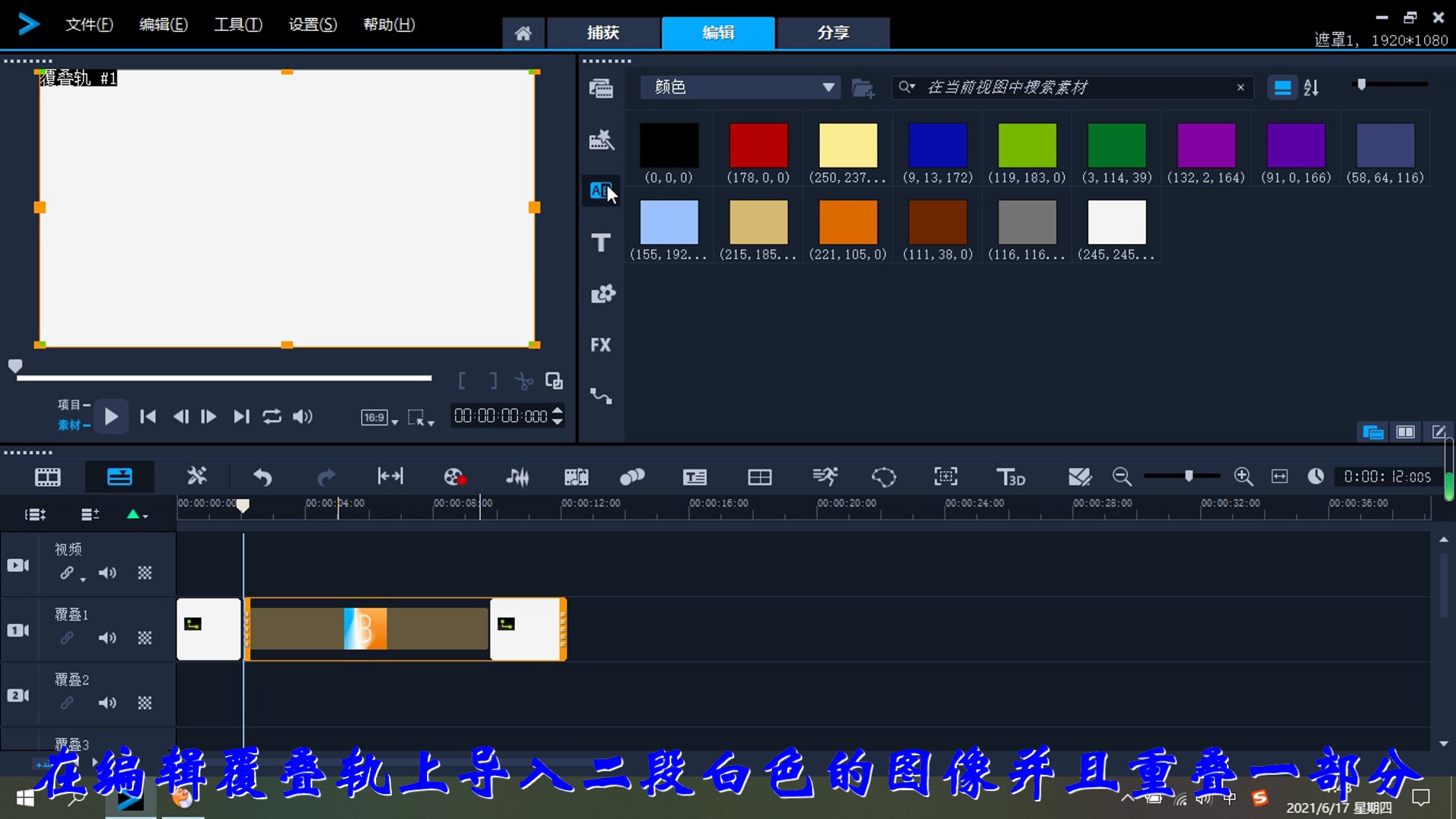The image size is (1456, 819).
Task: Expand the 颜色 category dropdown
Action: point(828,88)
